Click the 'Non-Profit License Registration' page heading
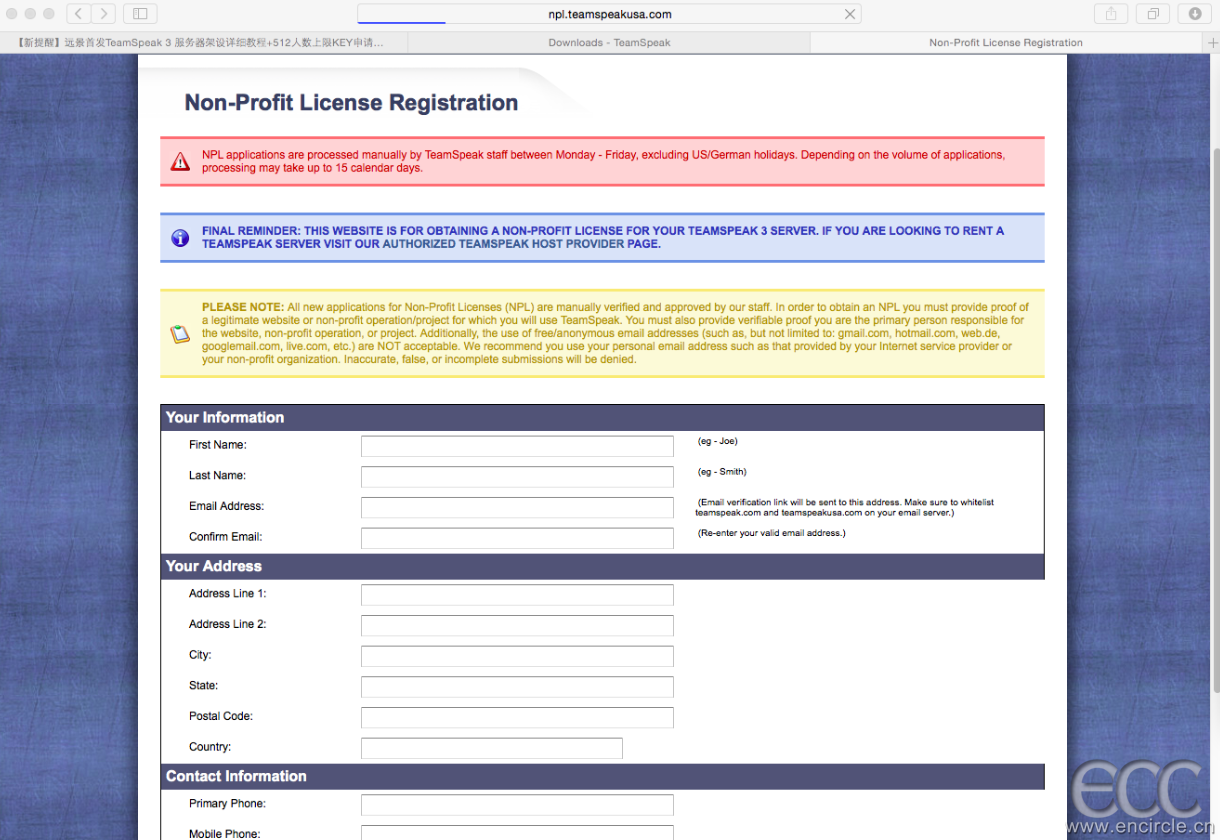Screen dimensions: 1220x840 (x=351, y=103)
